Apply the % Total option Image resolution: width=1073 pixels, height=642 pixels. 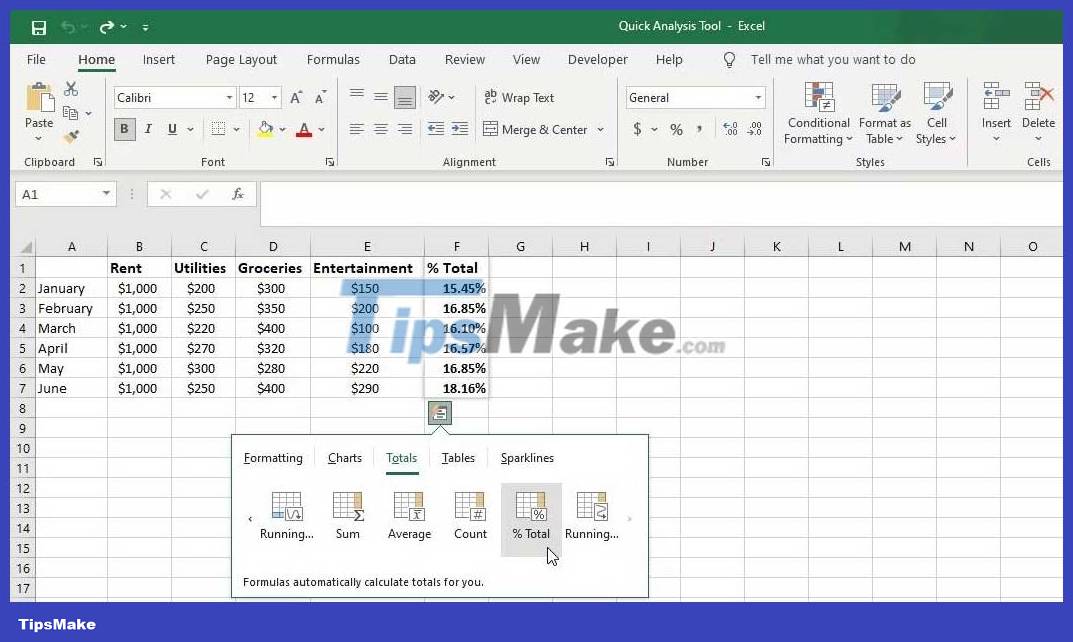tap(531, 514)
